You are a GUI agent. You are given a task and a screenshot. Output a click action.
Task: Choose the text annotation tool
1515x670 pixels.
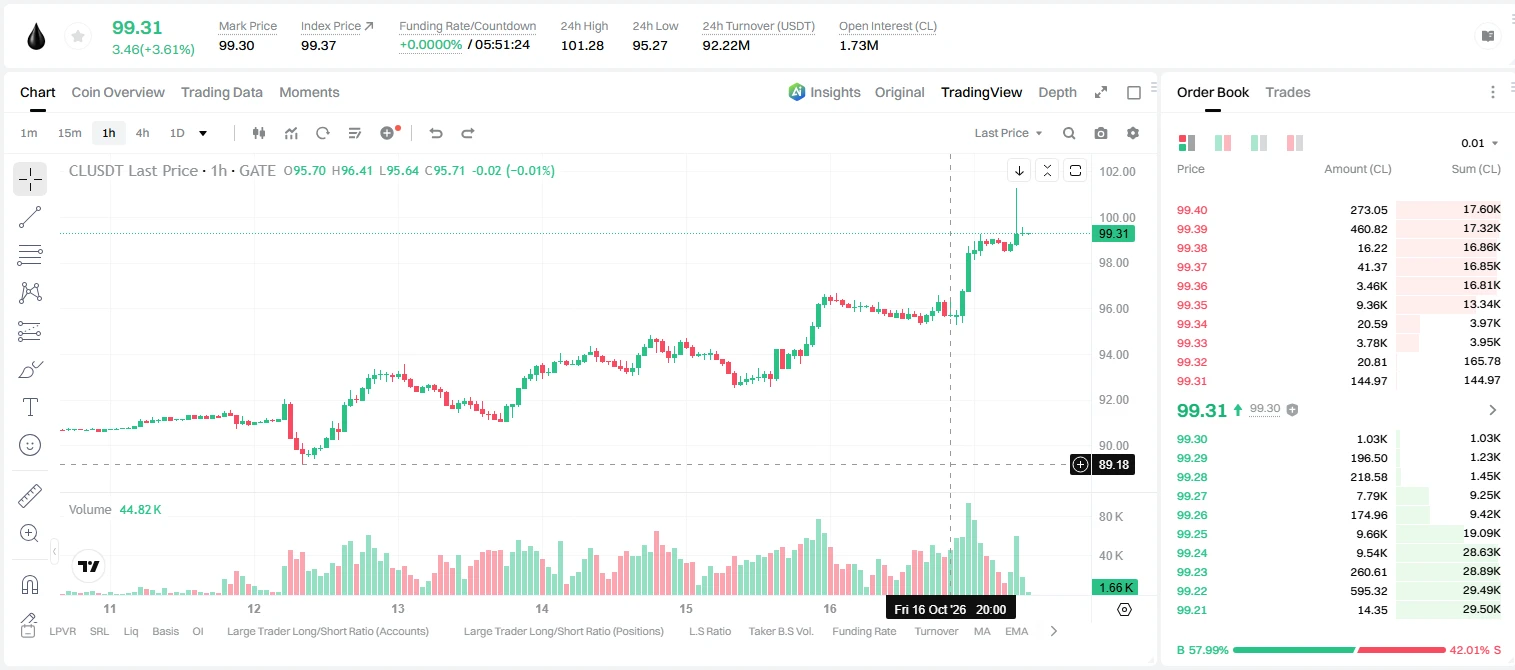tap(30, 407)
